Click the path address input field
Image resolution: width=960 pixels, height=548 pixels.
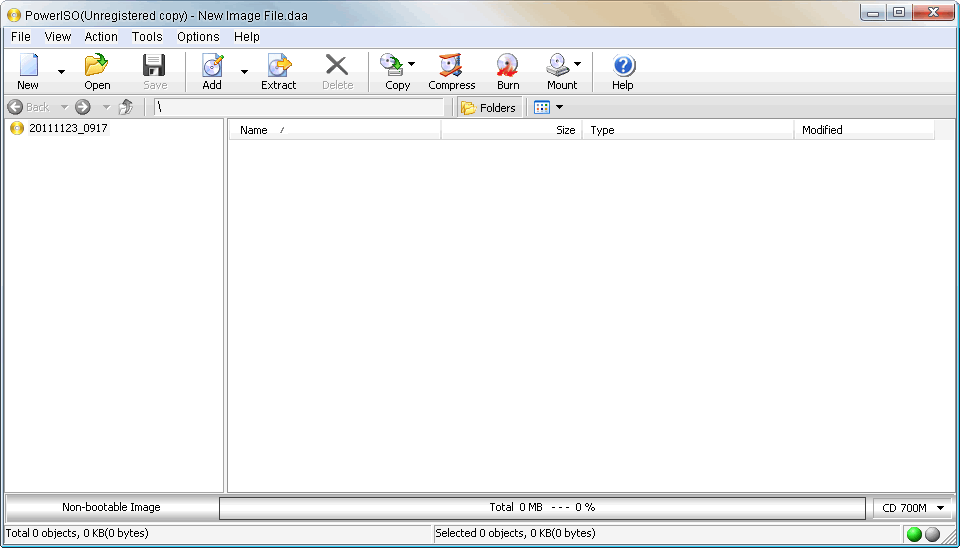(299, 107)
